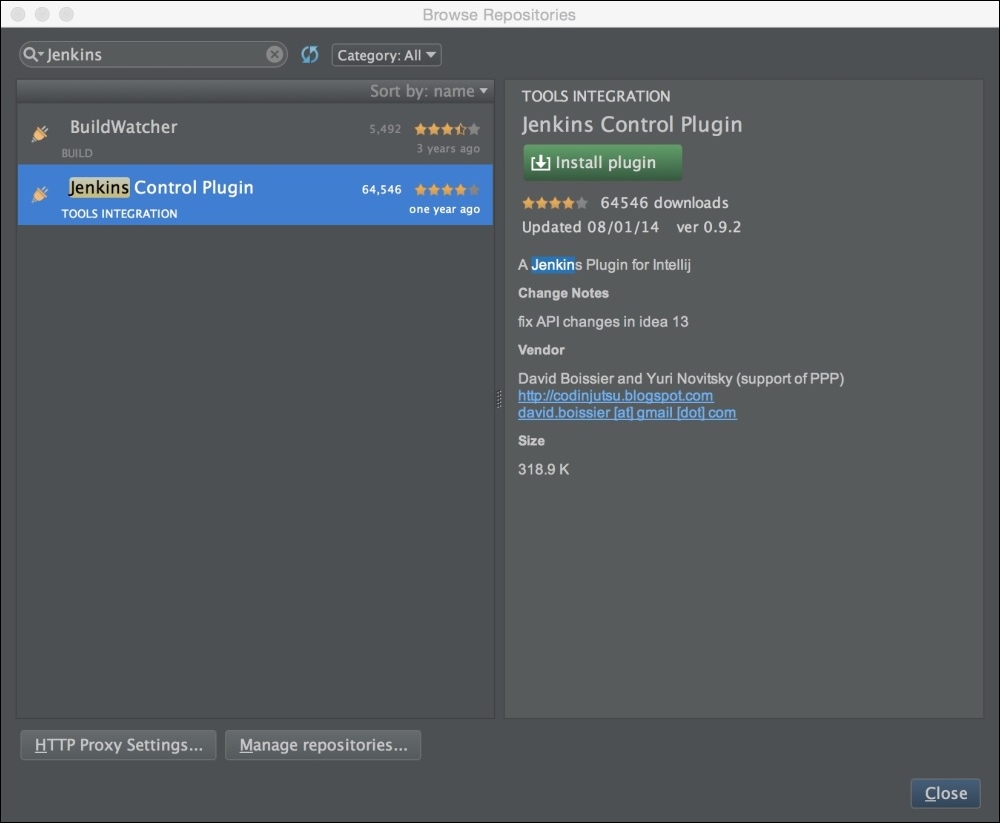Click the 'Change Notes' heading

tap(563, 293)
